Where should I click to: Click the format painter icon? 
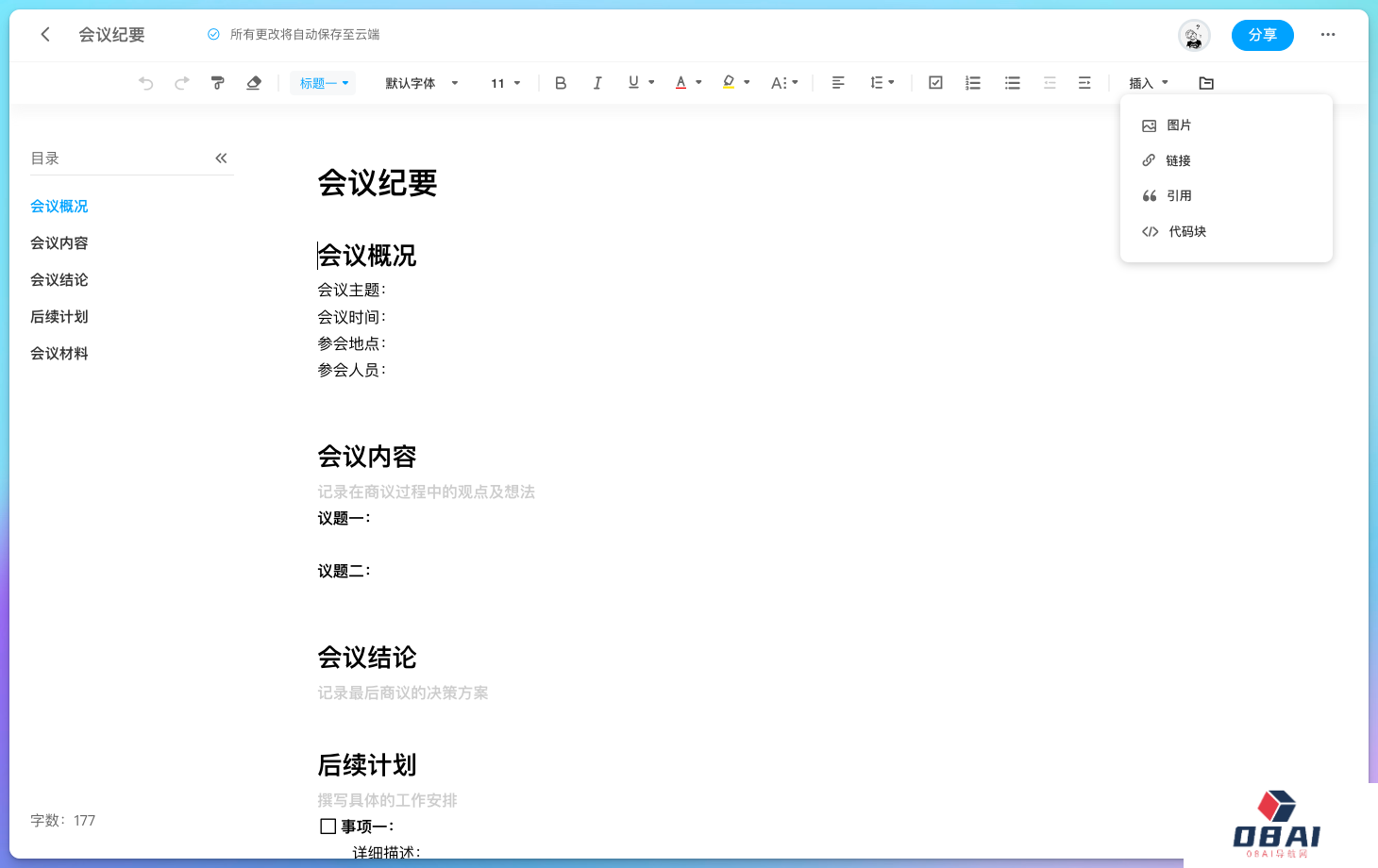[218, 83]
